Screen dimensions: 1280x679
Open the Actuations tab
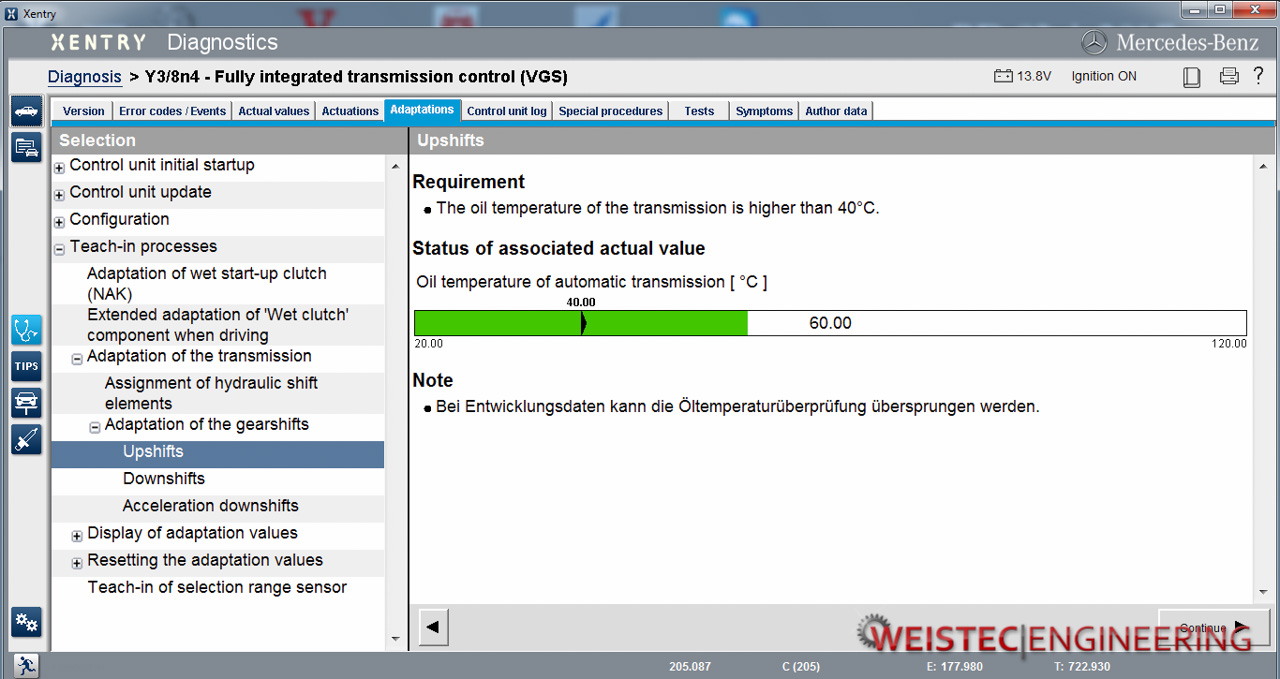pyautogui.click(x=350, y=111)
